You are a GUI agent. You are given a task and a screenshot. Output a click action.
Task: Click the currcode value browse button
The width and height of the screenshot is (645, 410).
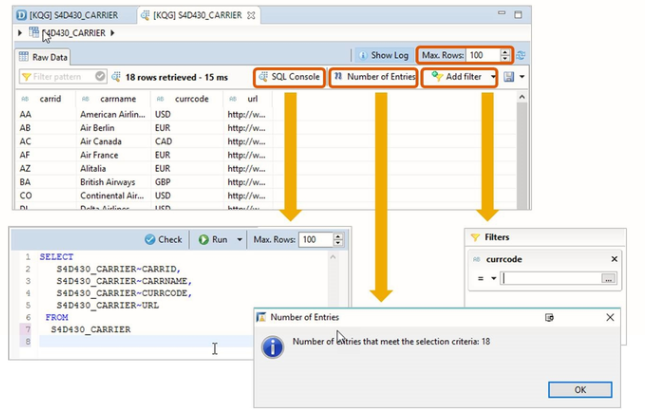tap(608, 279)
